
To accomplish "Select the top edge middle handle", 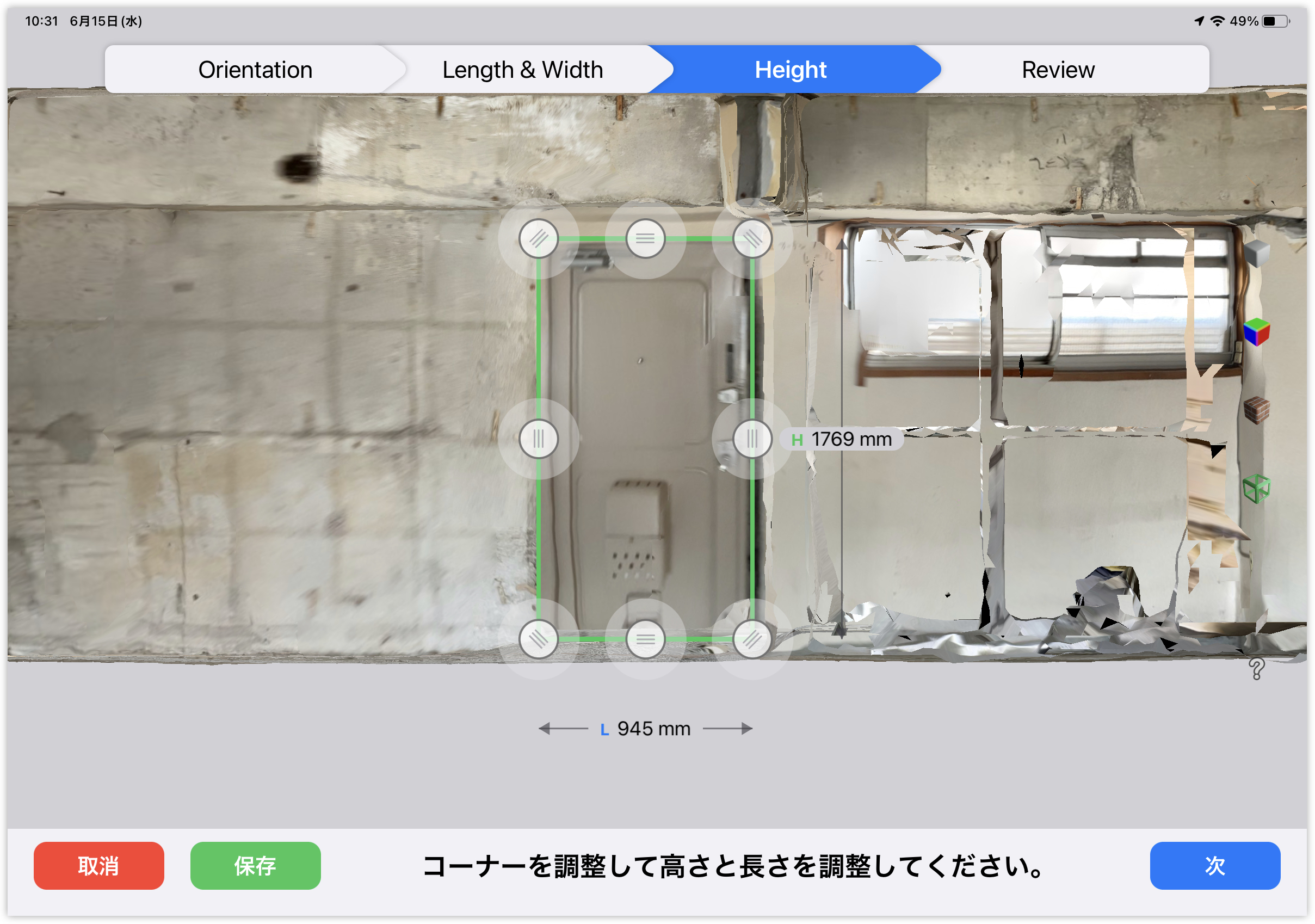I will pos(645,238).
